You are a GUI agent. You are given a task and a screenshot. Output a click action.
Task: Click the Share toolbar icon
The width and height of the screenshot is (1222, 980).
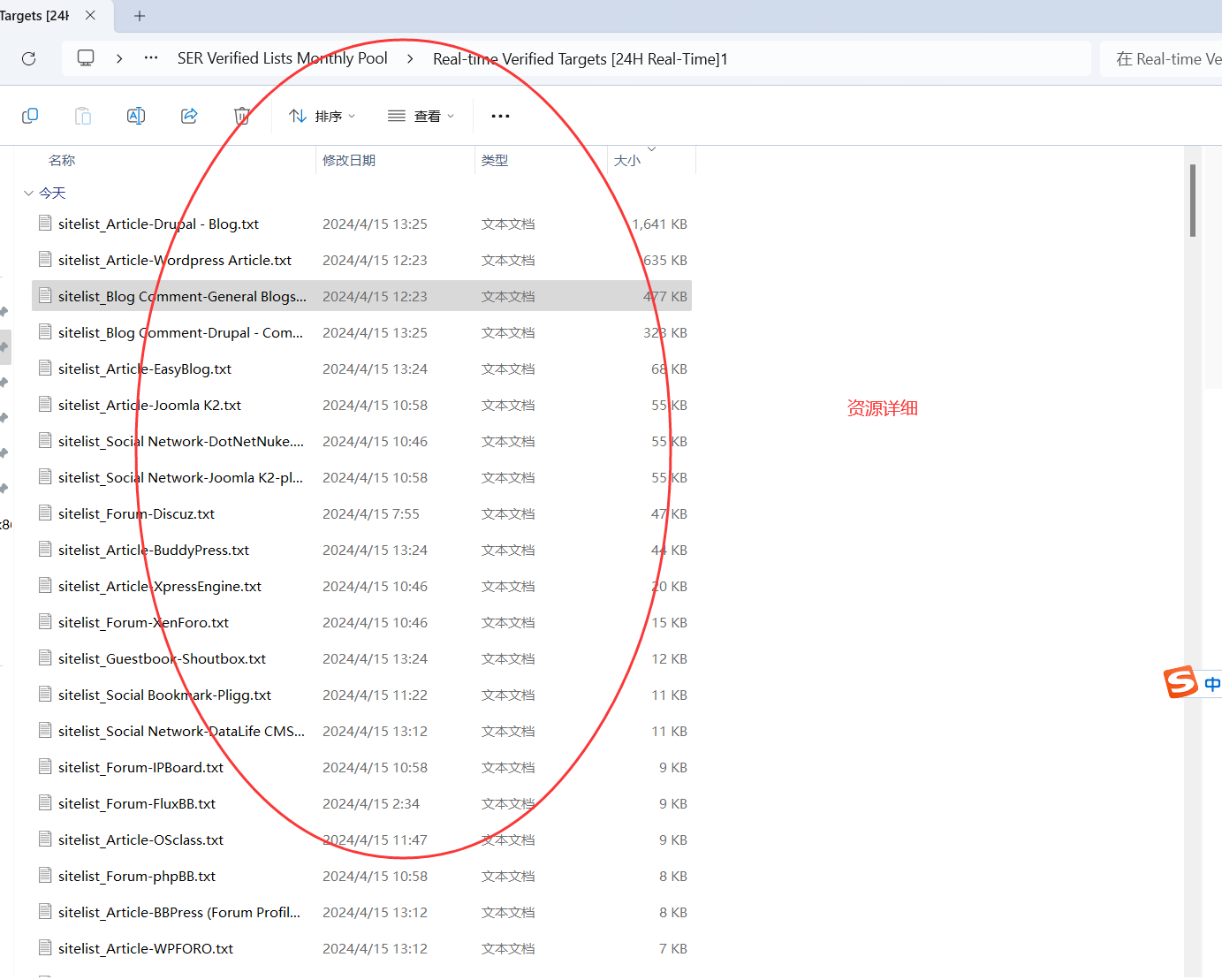pyautogui.click(x=189, y=116)
